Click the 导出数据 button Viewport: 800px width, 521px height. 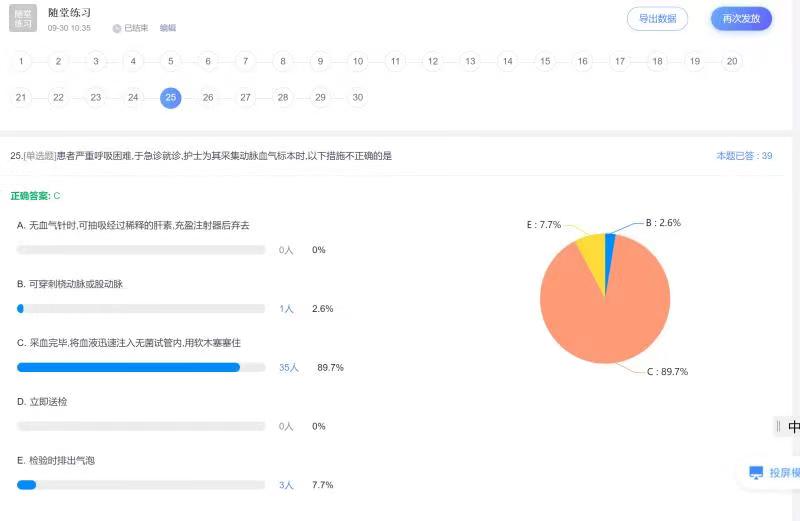click(x=657, y=19)
